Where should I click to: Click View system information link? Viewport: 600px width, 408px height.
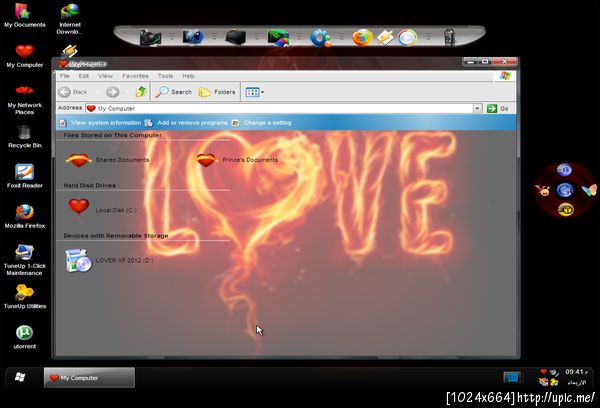pos(101,122)
